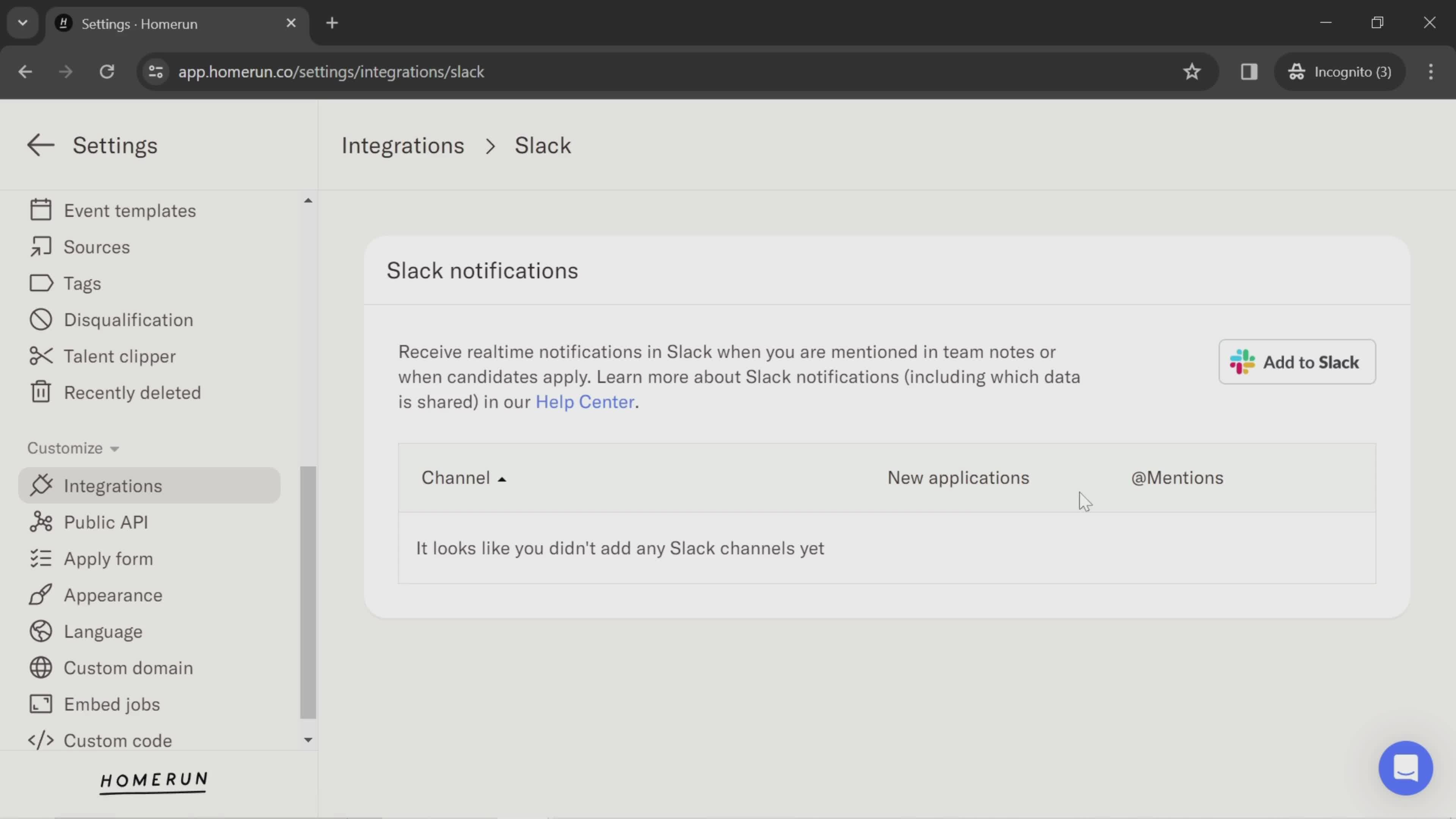Click the Sources arrow icon

(x=41, y=247)
